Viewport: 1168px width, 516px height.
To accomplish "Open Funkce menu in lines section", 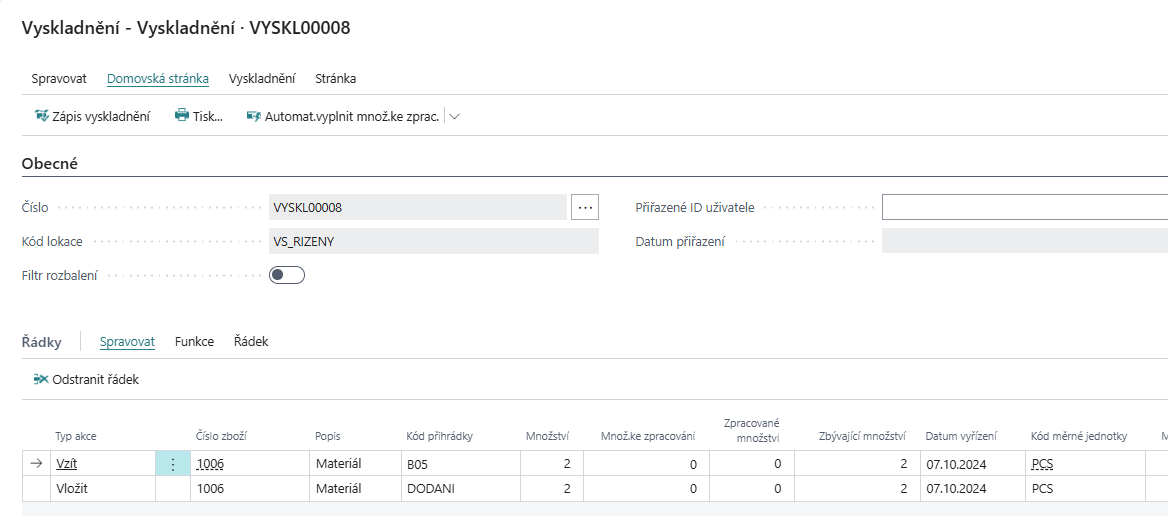I will tap(194, 341).
